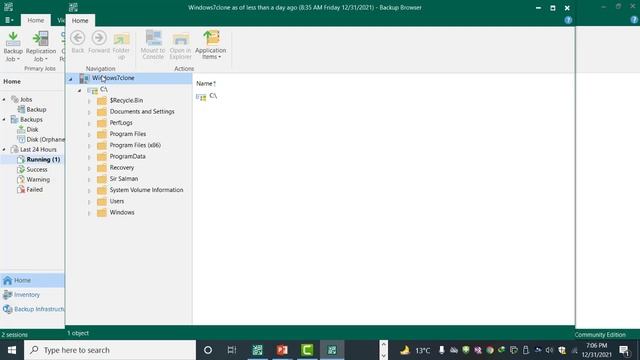
Task: Click help icon in Backup Browser
Action: click(568, 20)
